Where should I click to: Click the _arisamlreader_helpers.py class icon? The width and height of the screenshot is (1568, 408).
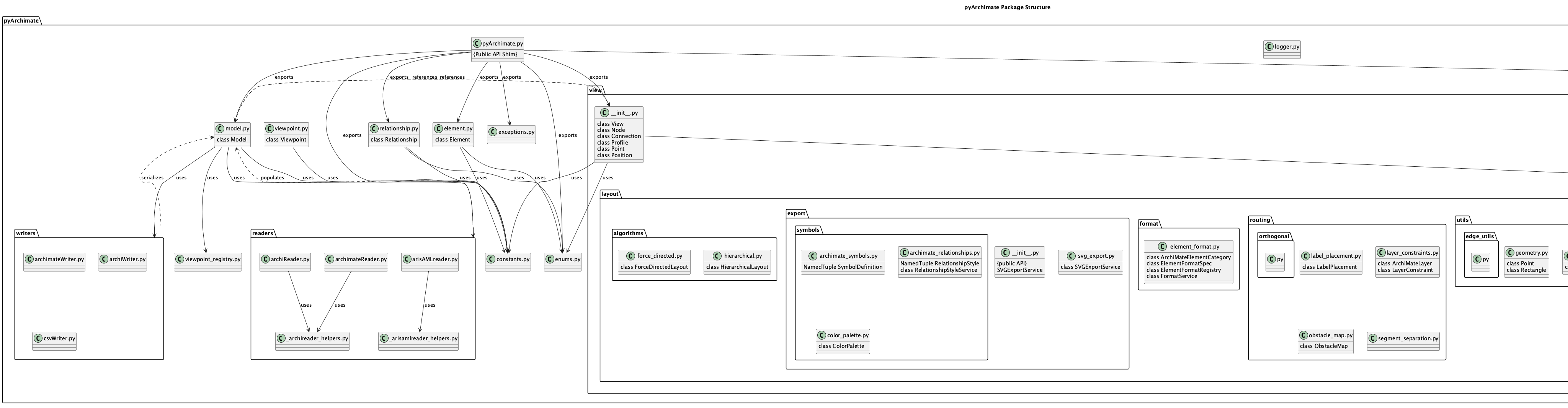coord(384,339)
